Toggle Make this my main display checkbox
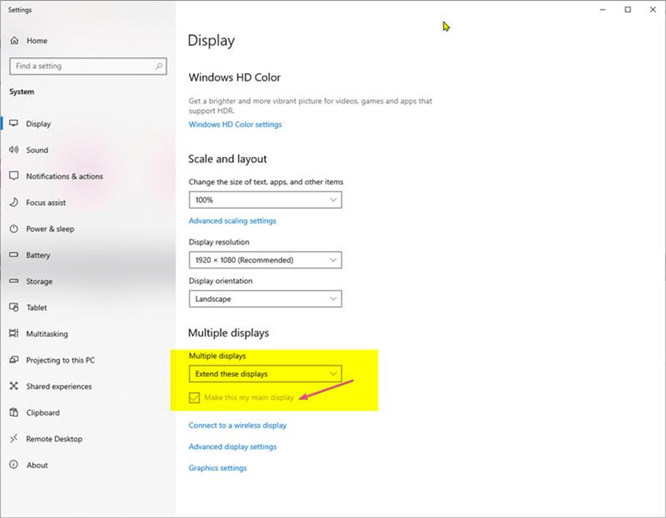The width and height of the screenshot is (666, 518). click(x=195, y=399)
